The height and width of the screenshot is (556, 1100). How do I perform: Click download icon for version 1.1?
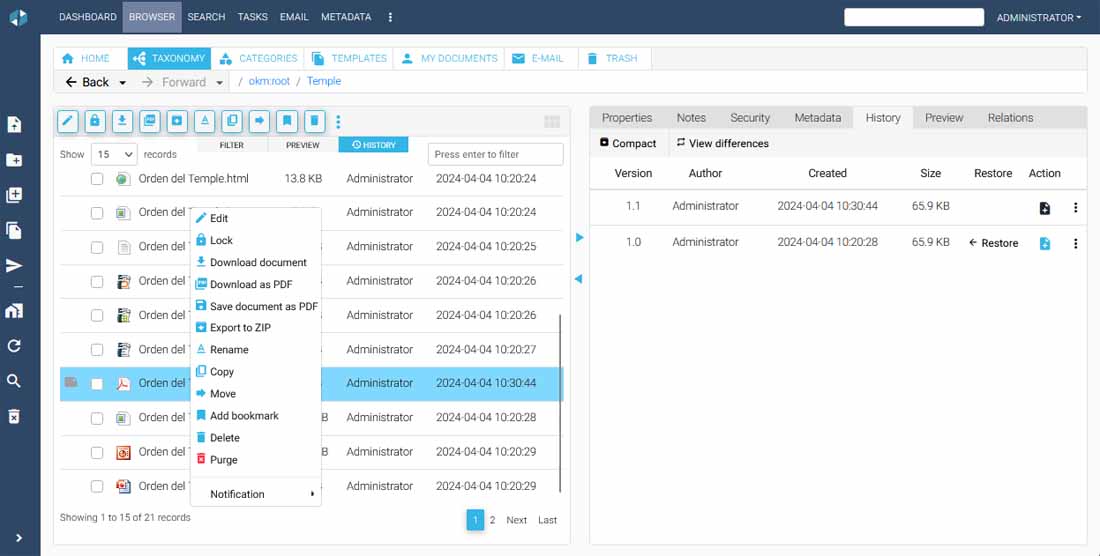coord(1044,208)
